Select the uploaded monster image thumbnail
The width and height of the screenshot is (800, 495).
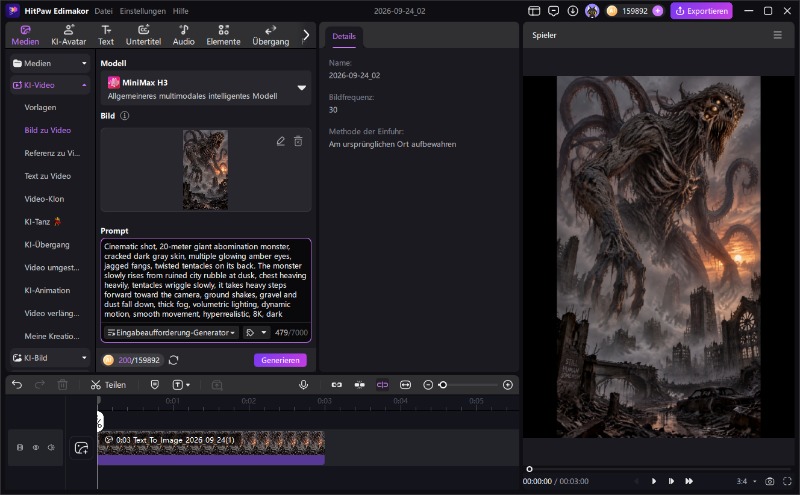pos(206,170)
